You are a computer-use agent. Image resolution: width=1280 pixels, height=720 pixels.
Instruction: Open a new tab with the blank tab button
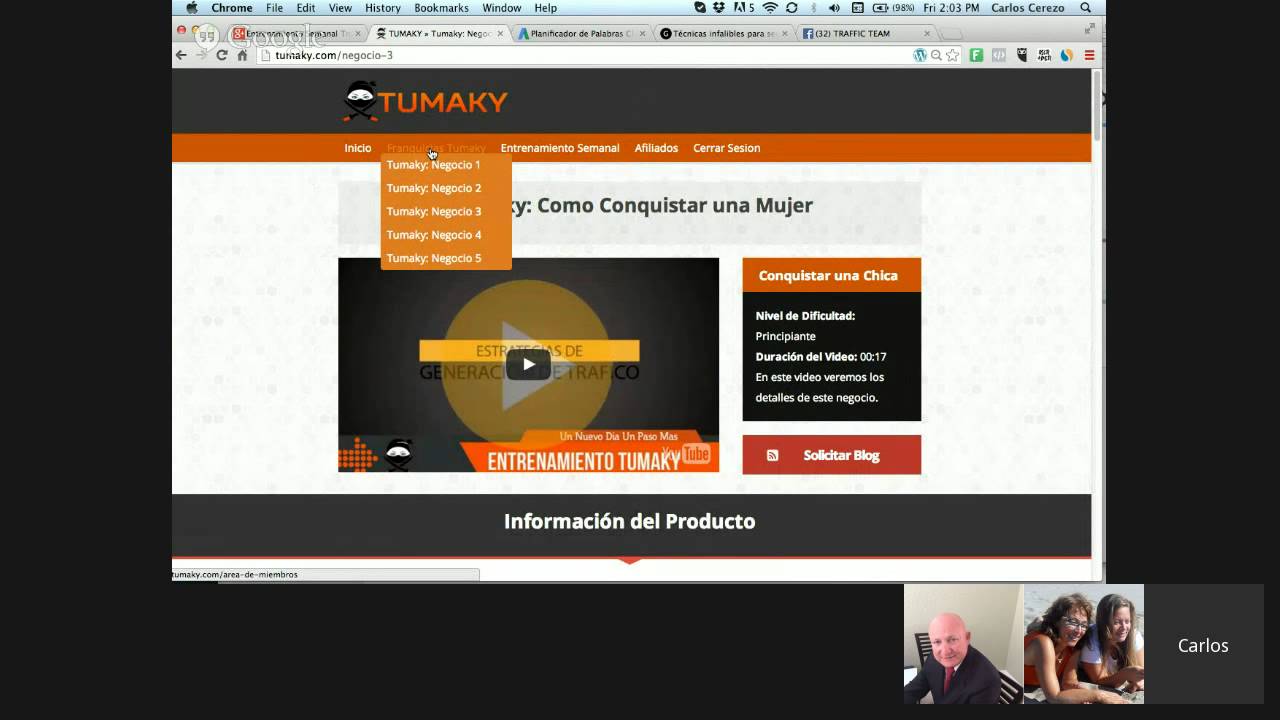951,33
